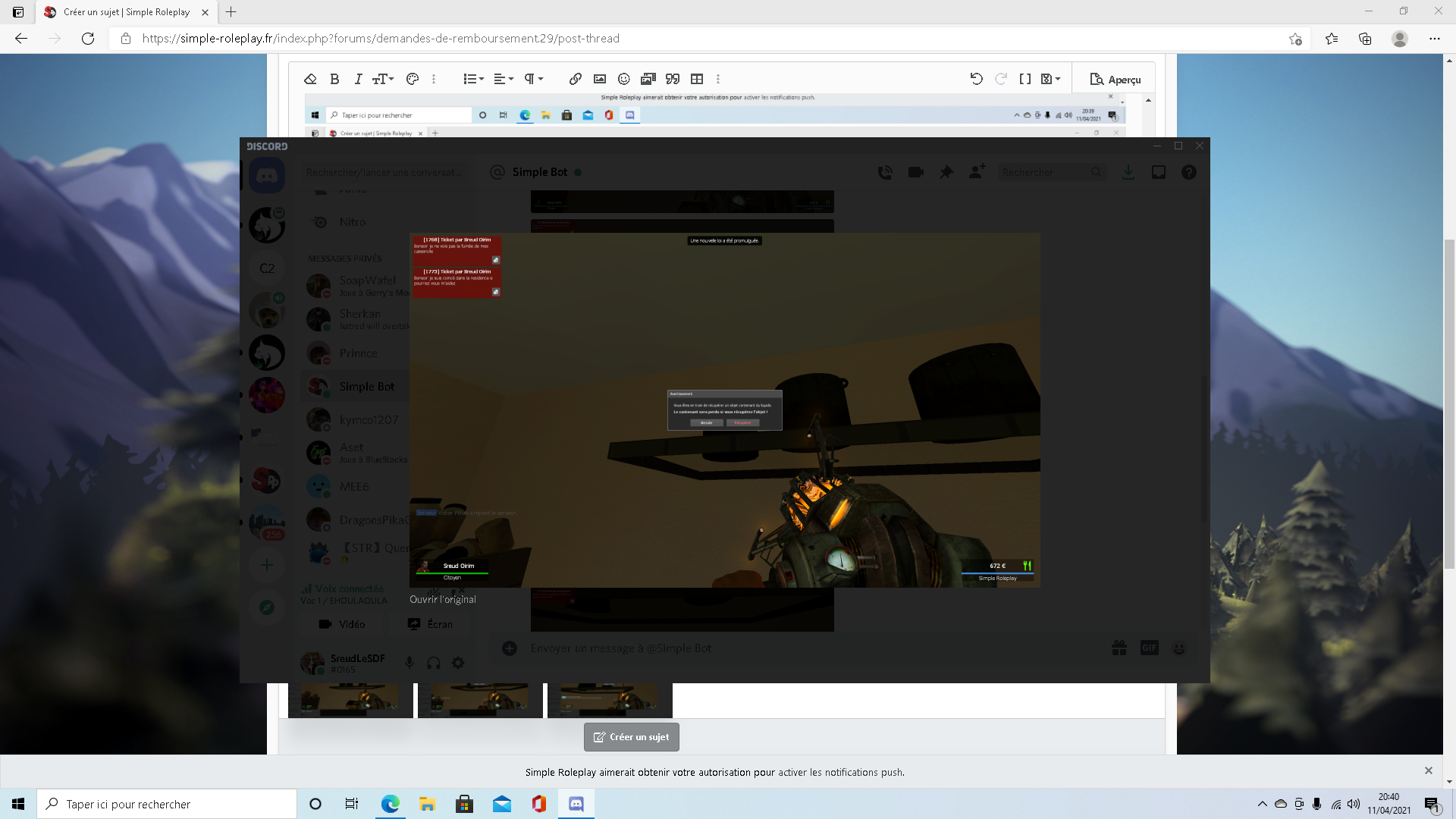Click 'activer les notifications push' link
This screenshot has height=819, width=1456.
(x=841, y=772)
